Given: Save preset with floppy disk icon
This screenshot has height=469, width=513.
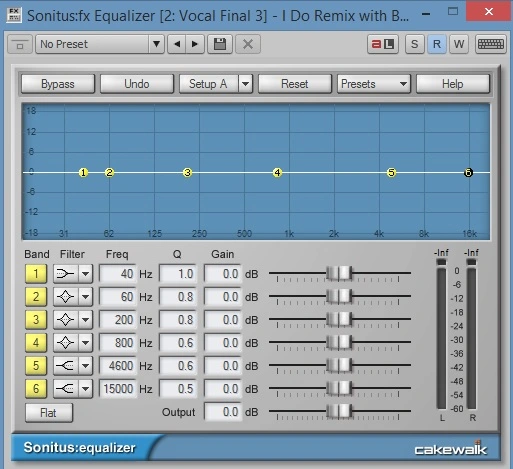Looking at the screenshot, I should [x=220, y=44].
